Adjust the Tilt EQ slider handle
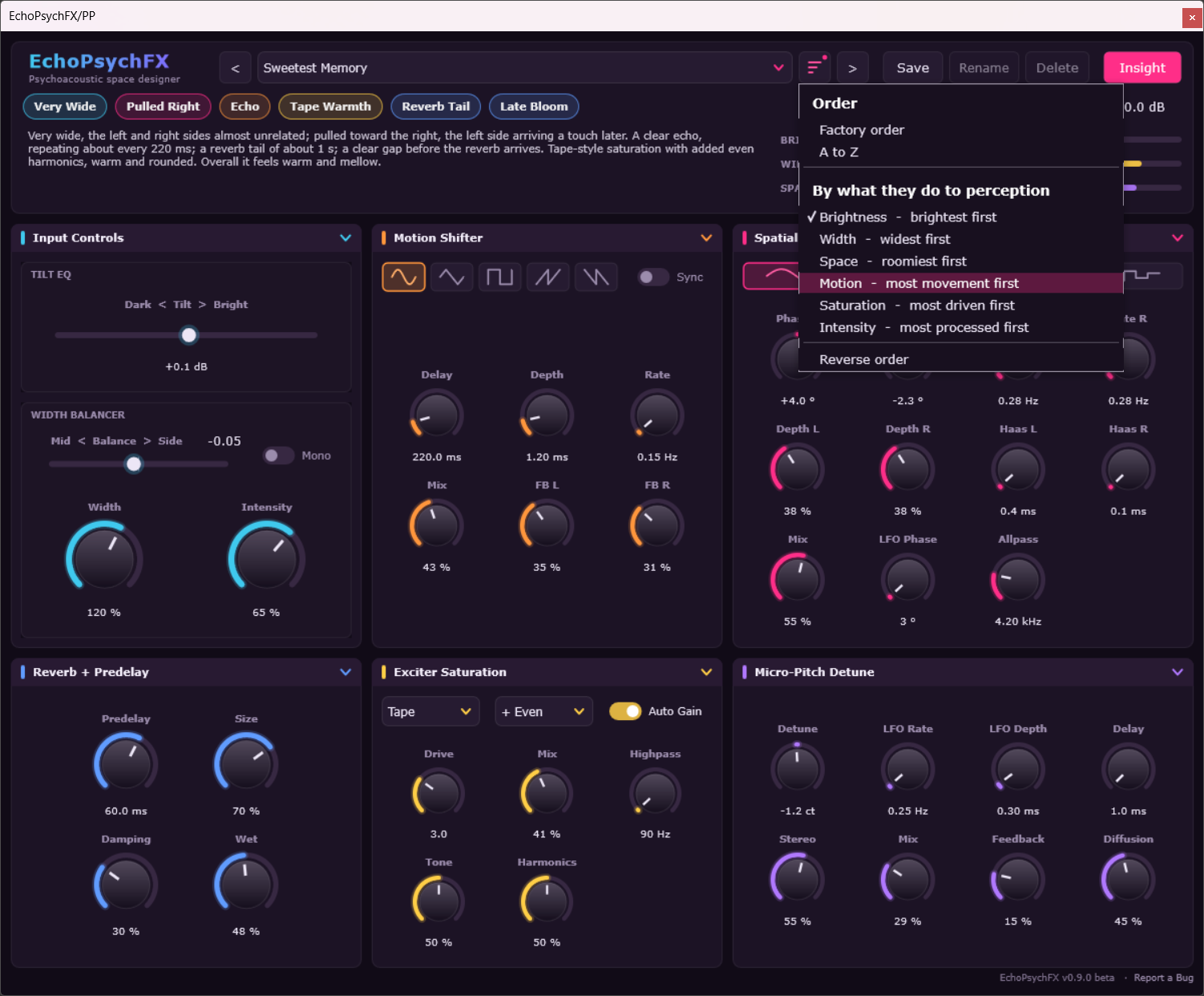 pyautogui.click(x=188, y=335)
